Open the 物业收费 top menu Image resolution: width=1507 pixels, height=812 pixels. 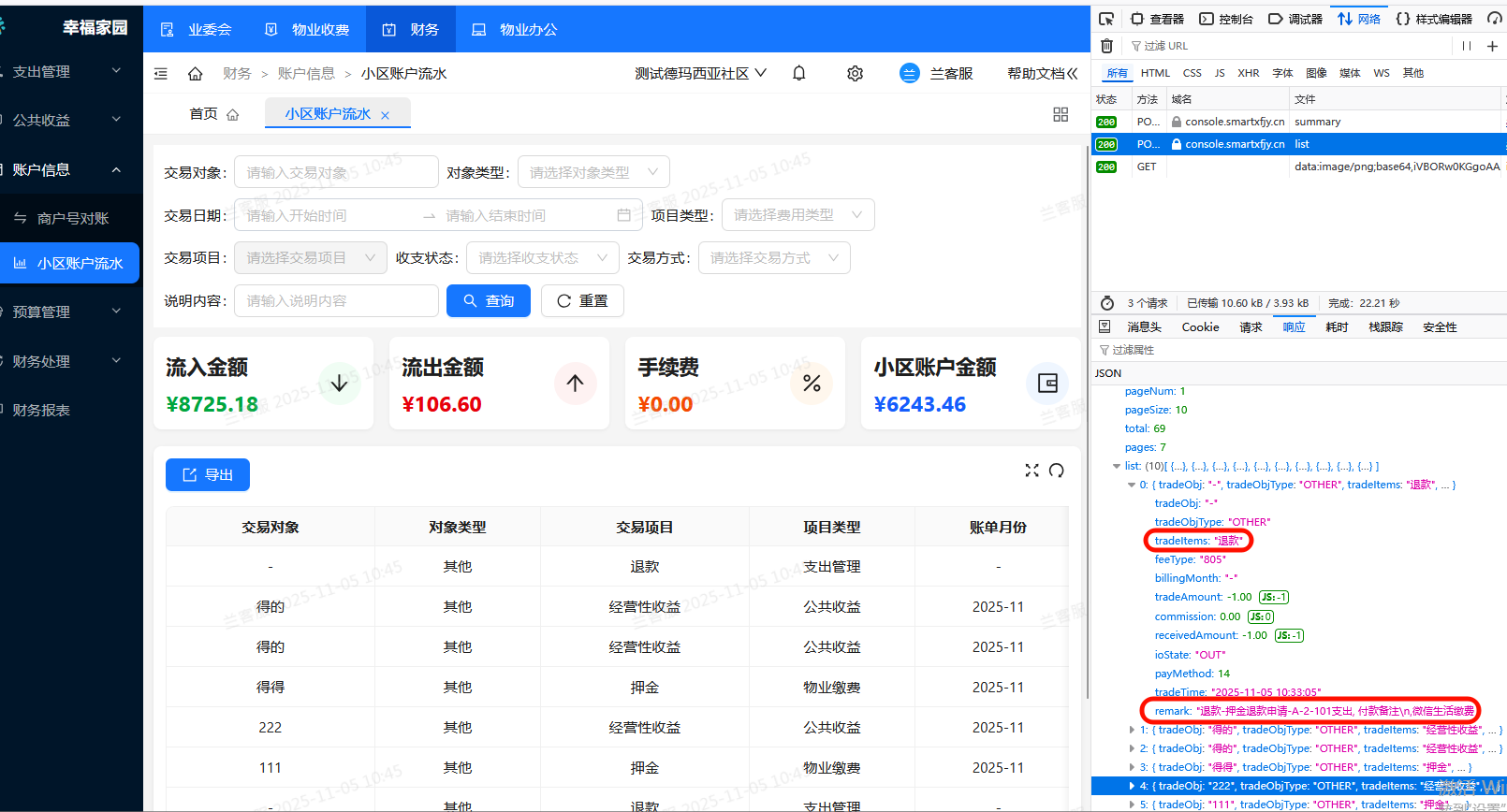tap(308, 29)
